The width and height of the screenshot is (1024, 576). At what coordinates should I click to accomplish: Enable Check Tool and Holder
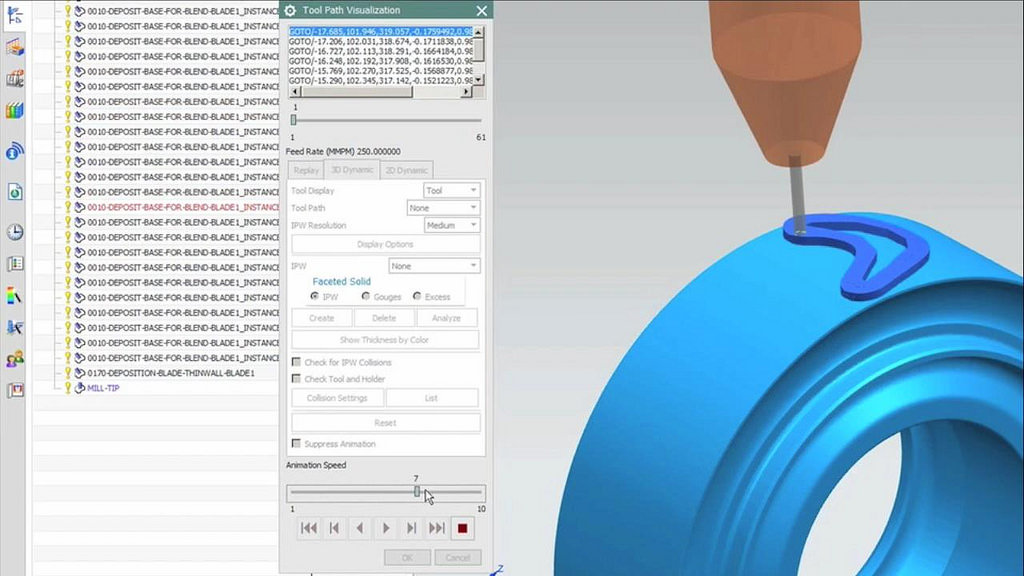(296, 379)
